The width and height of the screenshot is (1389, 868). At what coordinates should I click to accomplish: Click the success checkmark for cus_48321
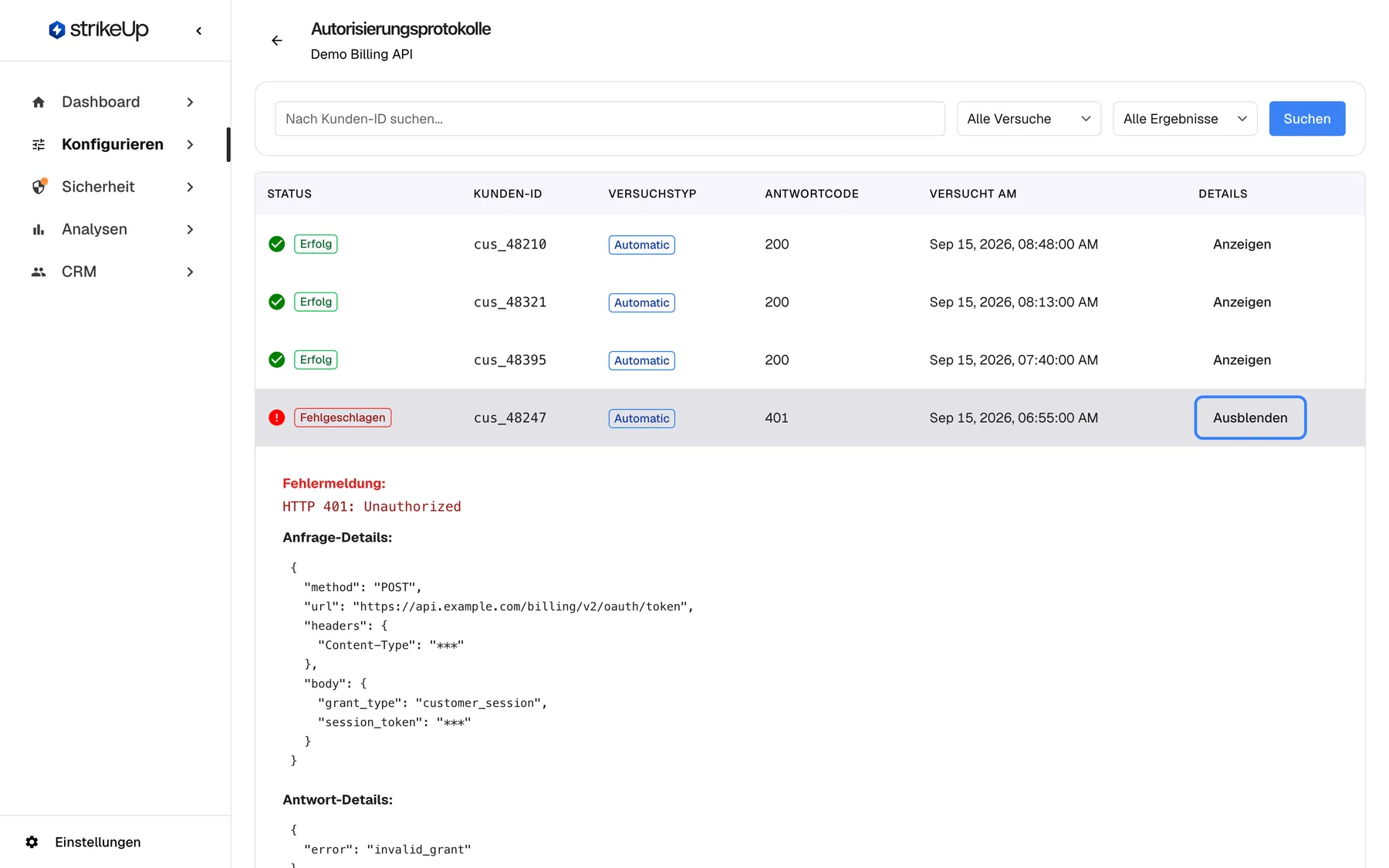[277, 302]
